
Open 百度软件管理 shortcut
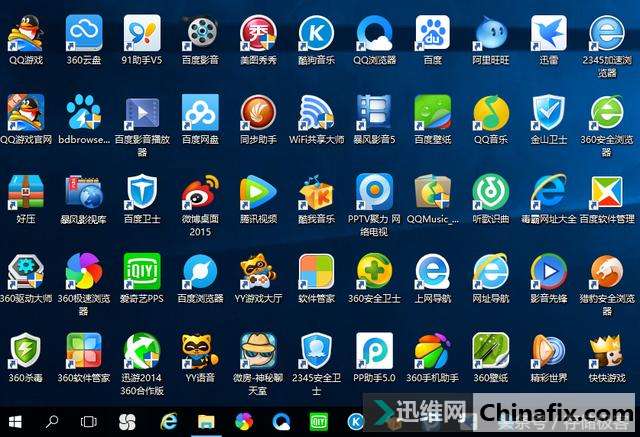tap(607, 192)
